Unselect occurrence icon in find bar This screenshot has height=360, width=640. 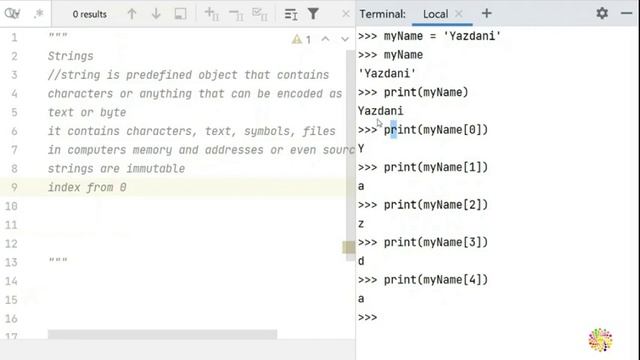click(236, 15)
